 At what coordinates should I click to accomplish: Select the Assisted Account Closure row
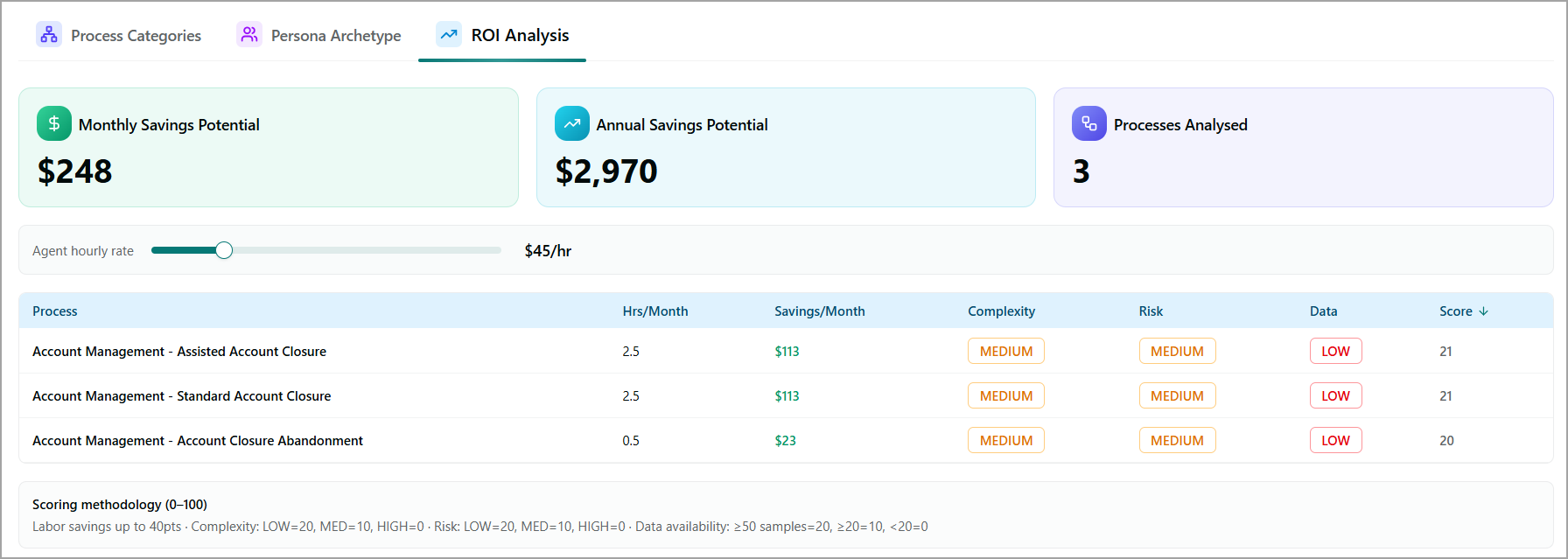[786, 351]
